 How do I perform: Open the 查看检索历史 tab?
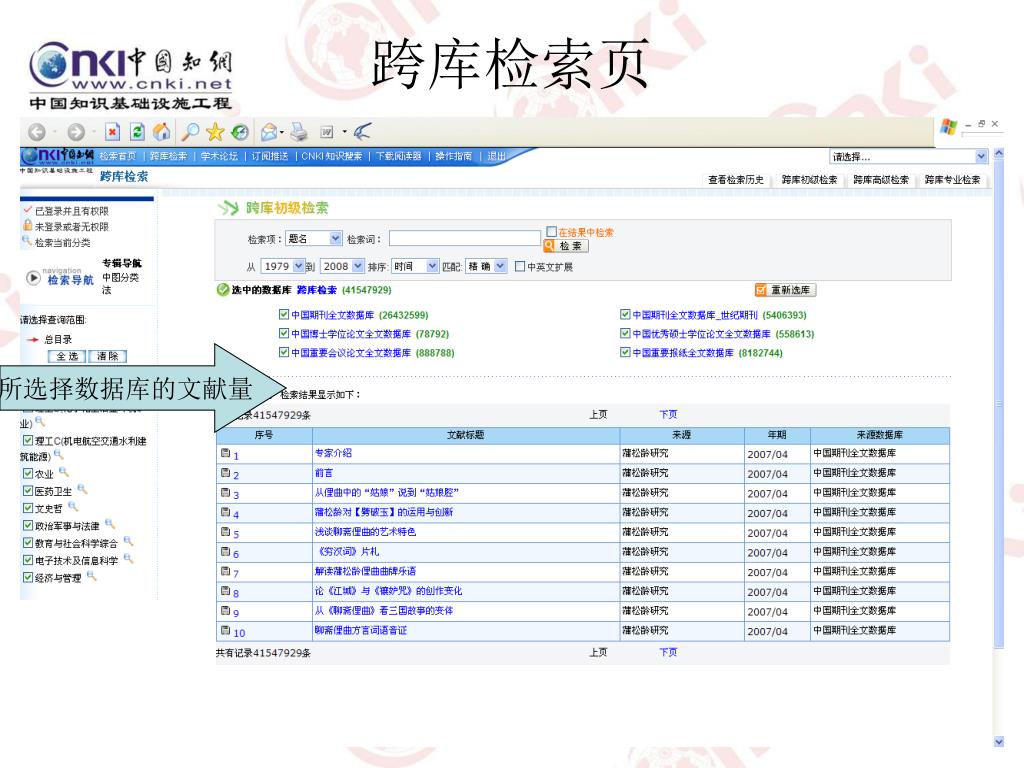point(736,180)
